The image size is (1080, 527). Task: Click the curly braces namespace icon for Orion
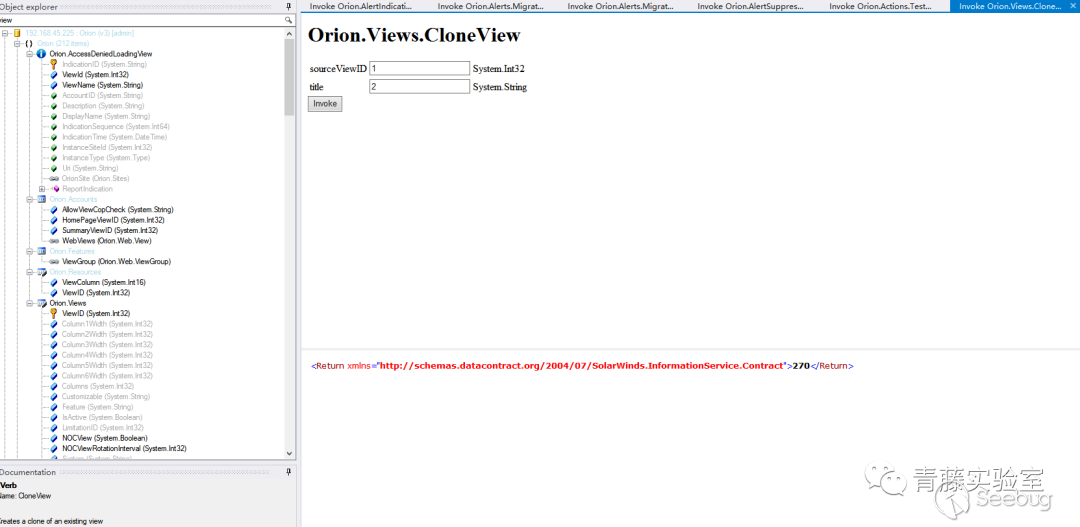click(x=29, y=43)
